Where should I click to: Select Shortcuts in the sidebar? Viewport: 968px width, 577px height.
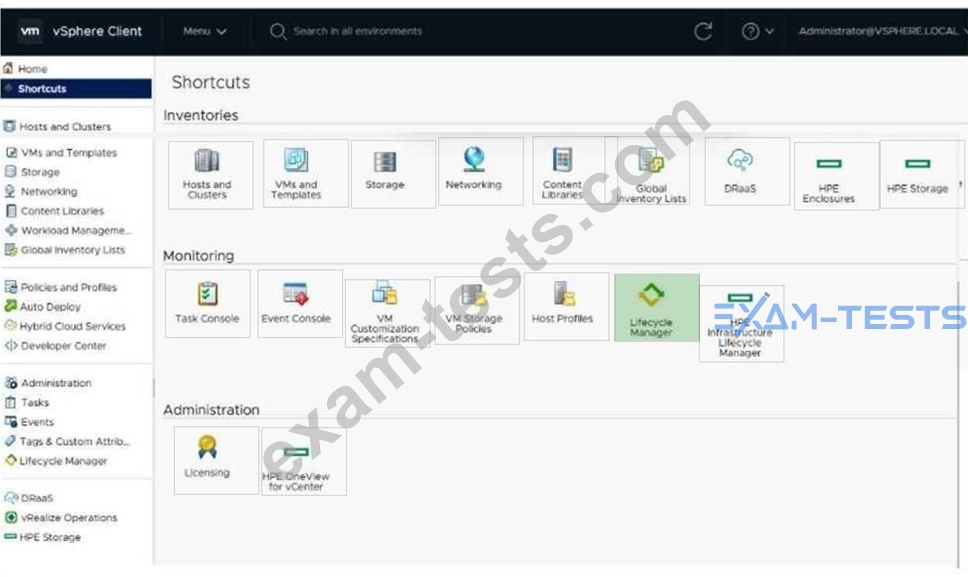[x=77, y=88]
